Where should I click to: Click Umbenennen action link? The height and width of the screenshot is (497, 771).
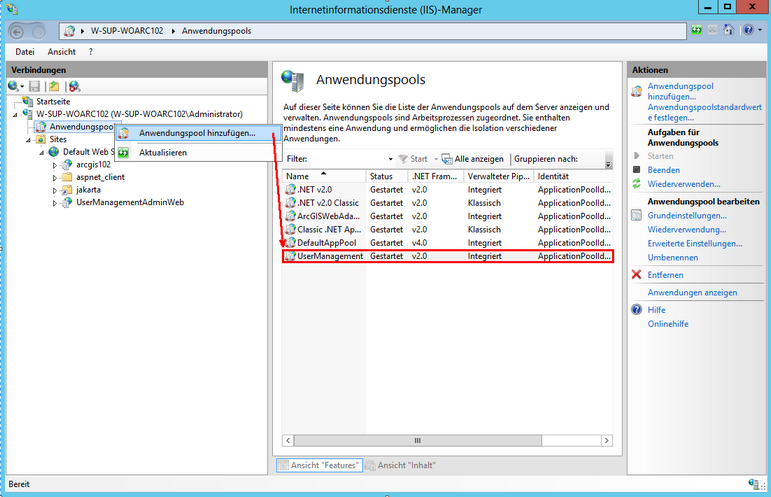point(672,258)
